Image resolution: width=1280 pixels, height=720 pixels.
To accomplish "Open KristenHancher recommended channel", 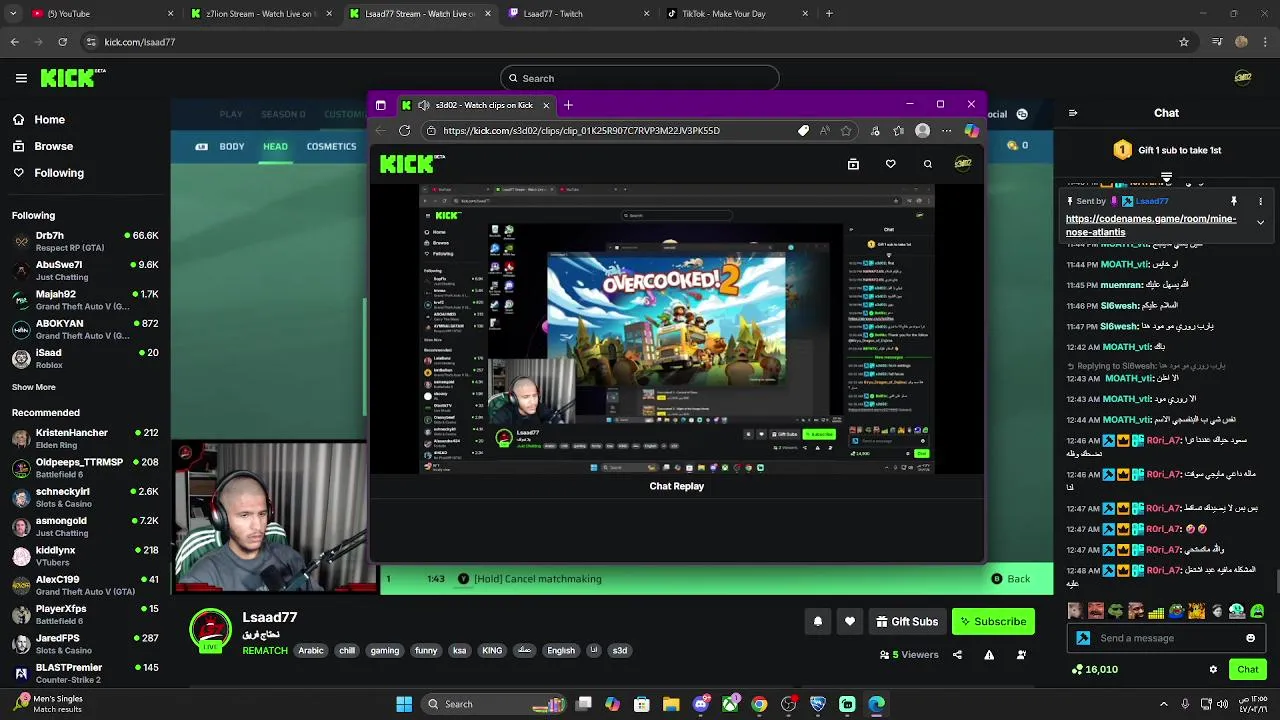I will (x=85, y=438).
